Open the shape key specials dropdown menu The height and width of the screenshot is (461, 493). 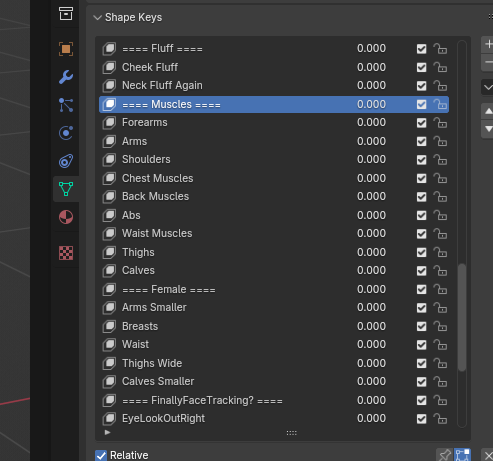[487, 87]
